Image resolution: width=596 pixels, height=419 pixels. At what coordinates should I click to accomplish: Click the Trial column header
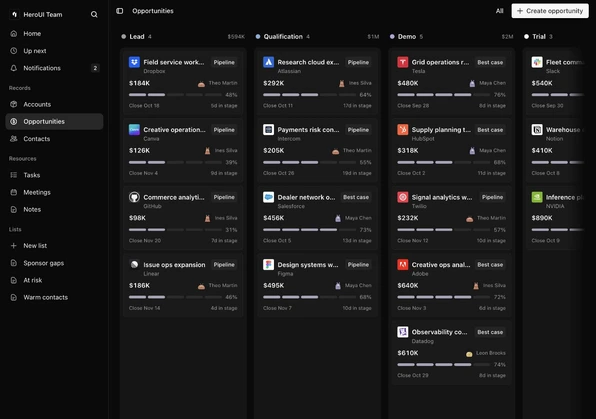point(538,37)
